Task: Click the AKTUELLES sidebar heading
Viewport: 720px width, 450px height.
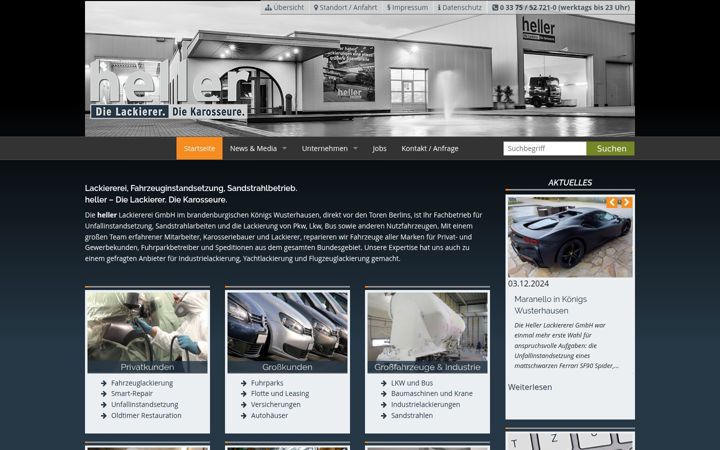Action: [570, 182]
